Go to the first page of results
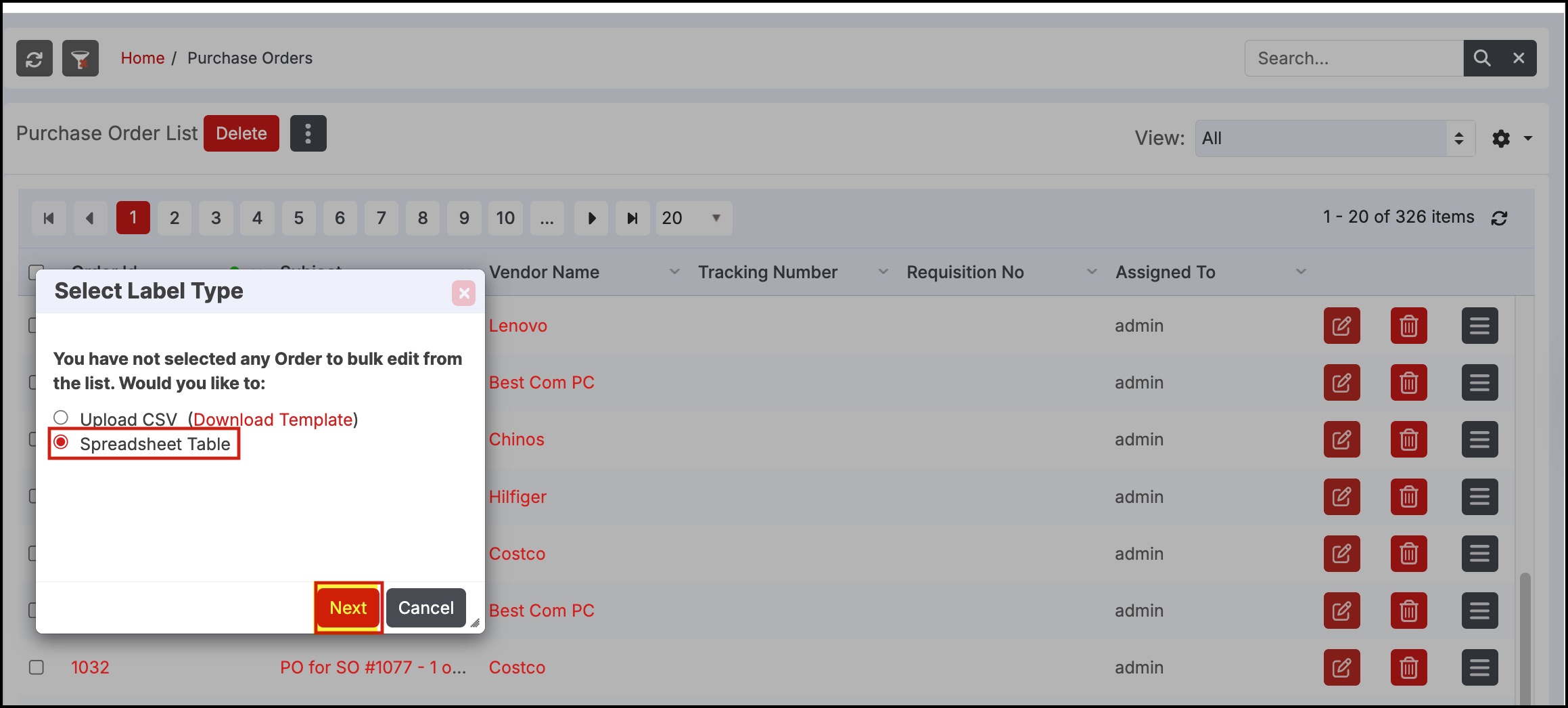The image size is (1568, 708). click(x=49, y=218)
